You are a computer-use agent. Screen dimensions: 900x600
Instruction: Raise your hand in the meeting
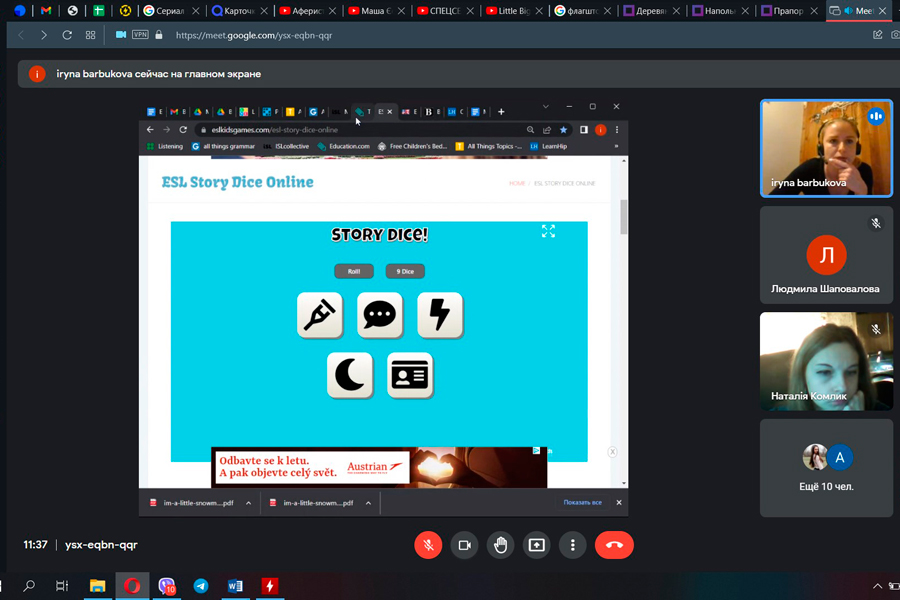[x=500, y=545]
